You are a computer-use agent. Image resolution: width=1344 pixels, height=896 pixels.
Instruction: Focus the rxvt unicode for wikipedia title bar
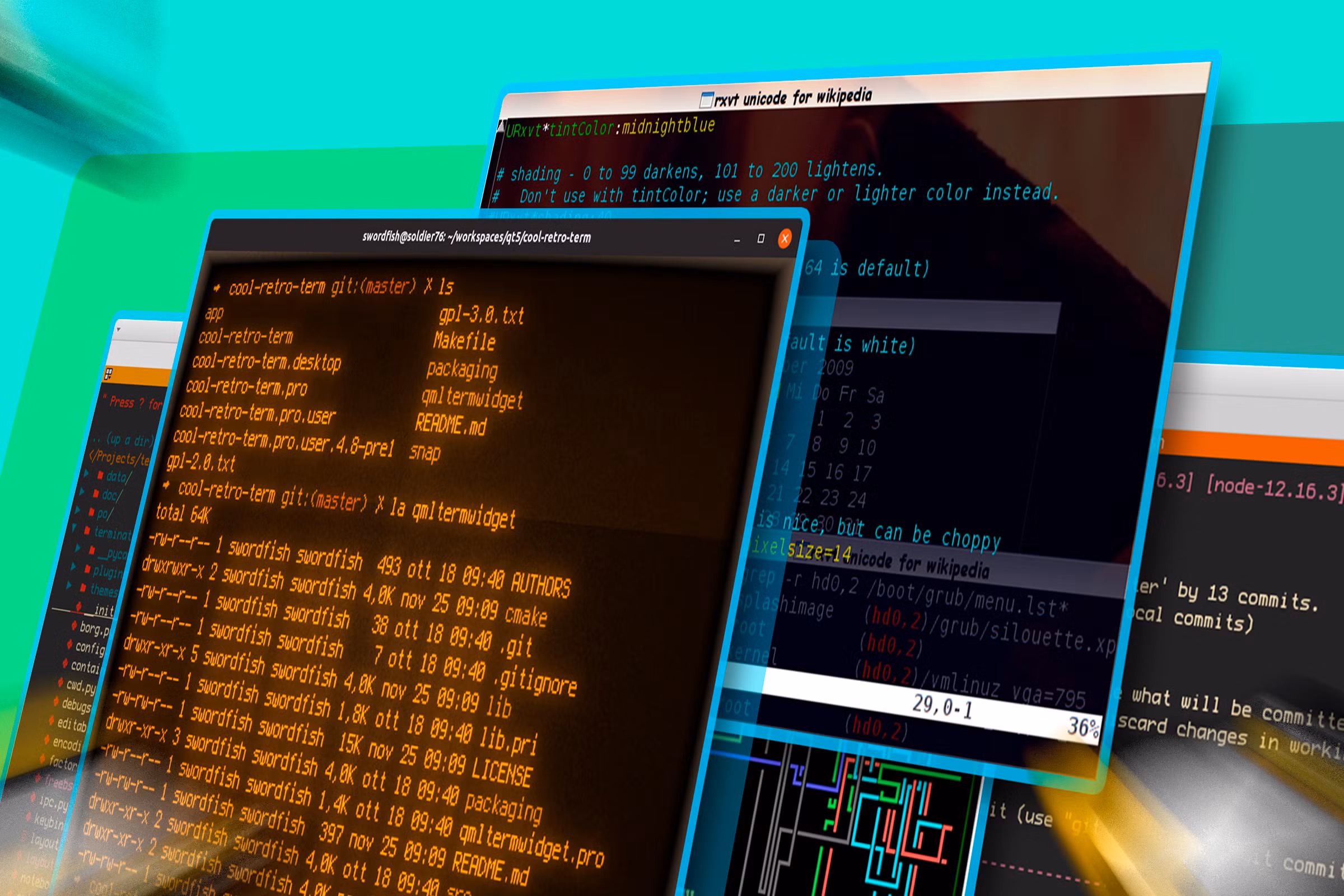[794, 97]
